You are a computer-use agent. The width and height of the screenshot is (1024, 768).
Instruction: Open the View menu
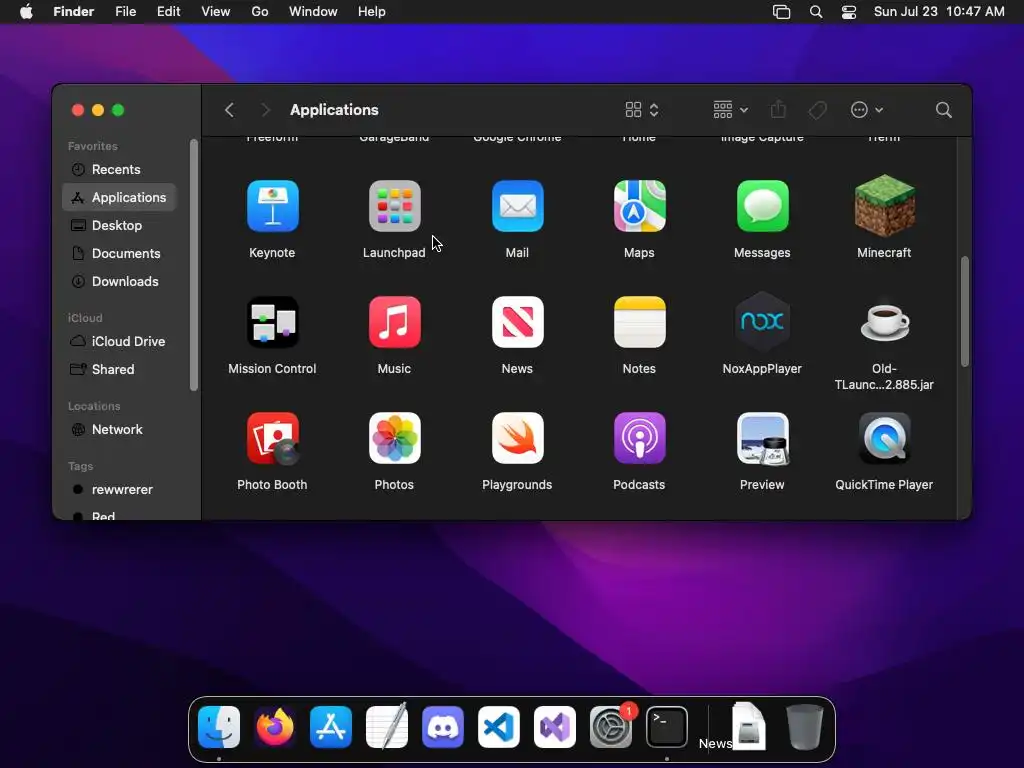(216, 12)
